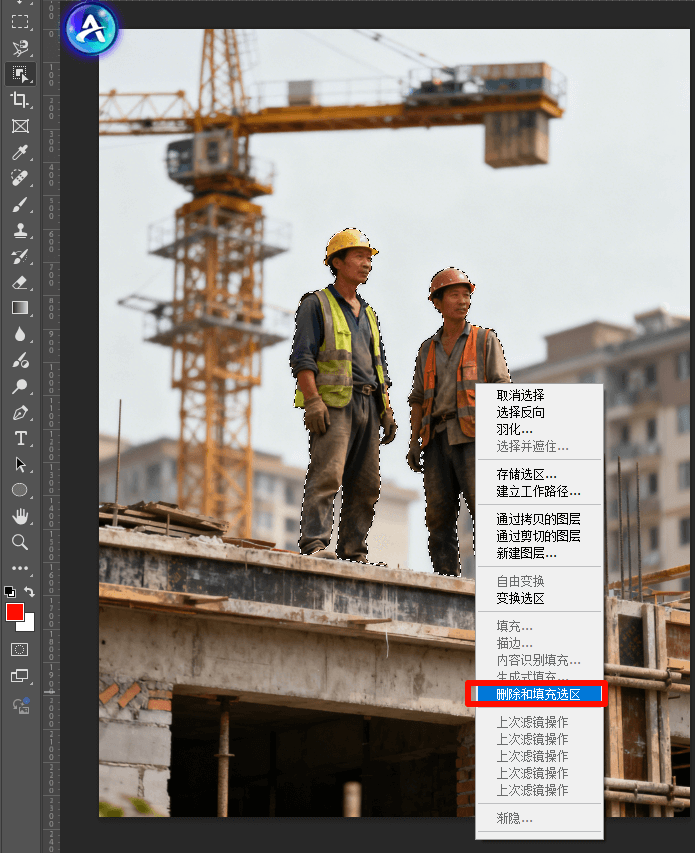Image resolution: width=695 pixels, height=853 pixels.
Task: Select the Spot Healing Brush tool
Action: click(19, 178)
